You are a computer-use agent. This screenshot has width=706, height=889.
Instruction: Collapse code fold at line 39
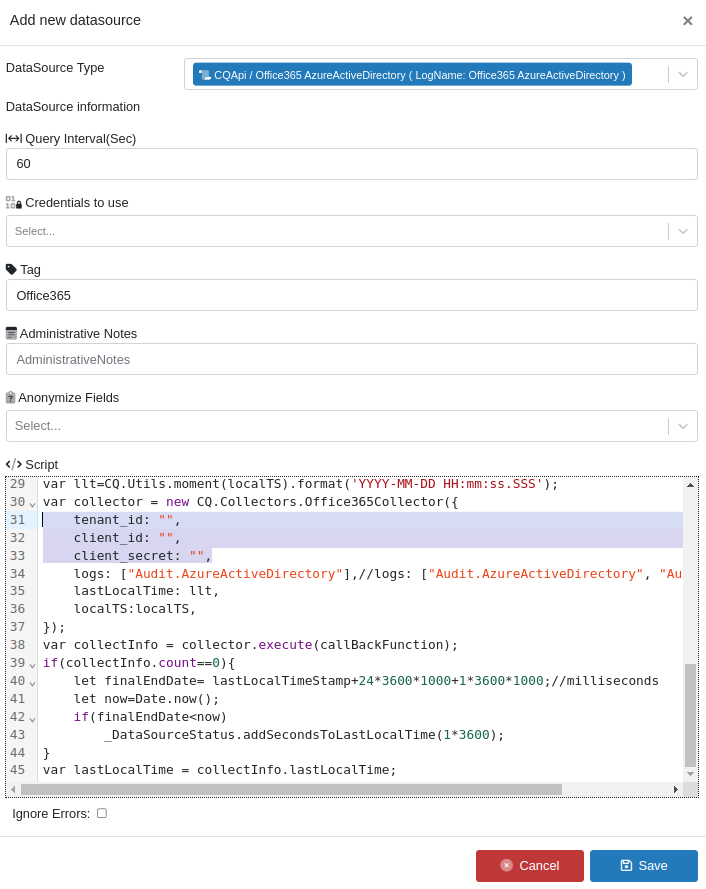click(x=32, y=665)
